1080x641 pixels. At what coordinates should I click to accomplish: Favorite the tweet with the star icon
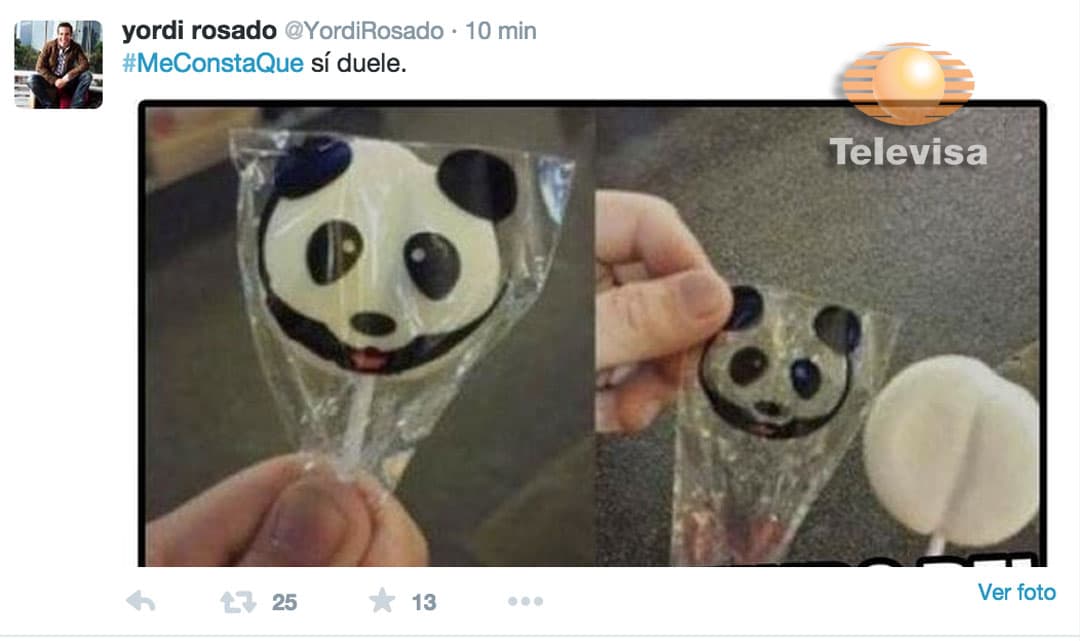pyautogui.click(x=382, y=600)
